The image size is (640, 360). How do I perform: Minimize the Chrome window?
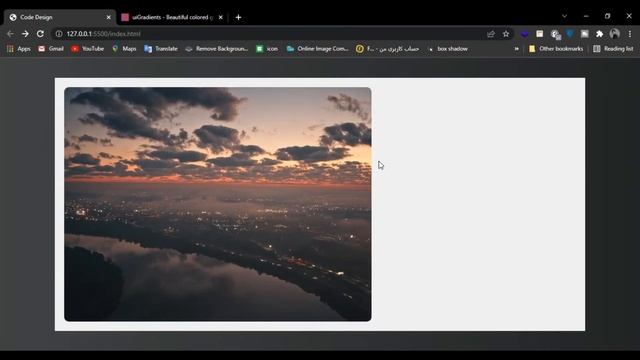(x=586, y=16)
